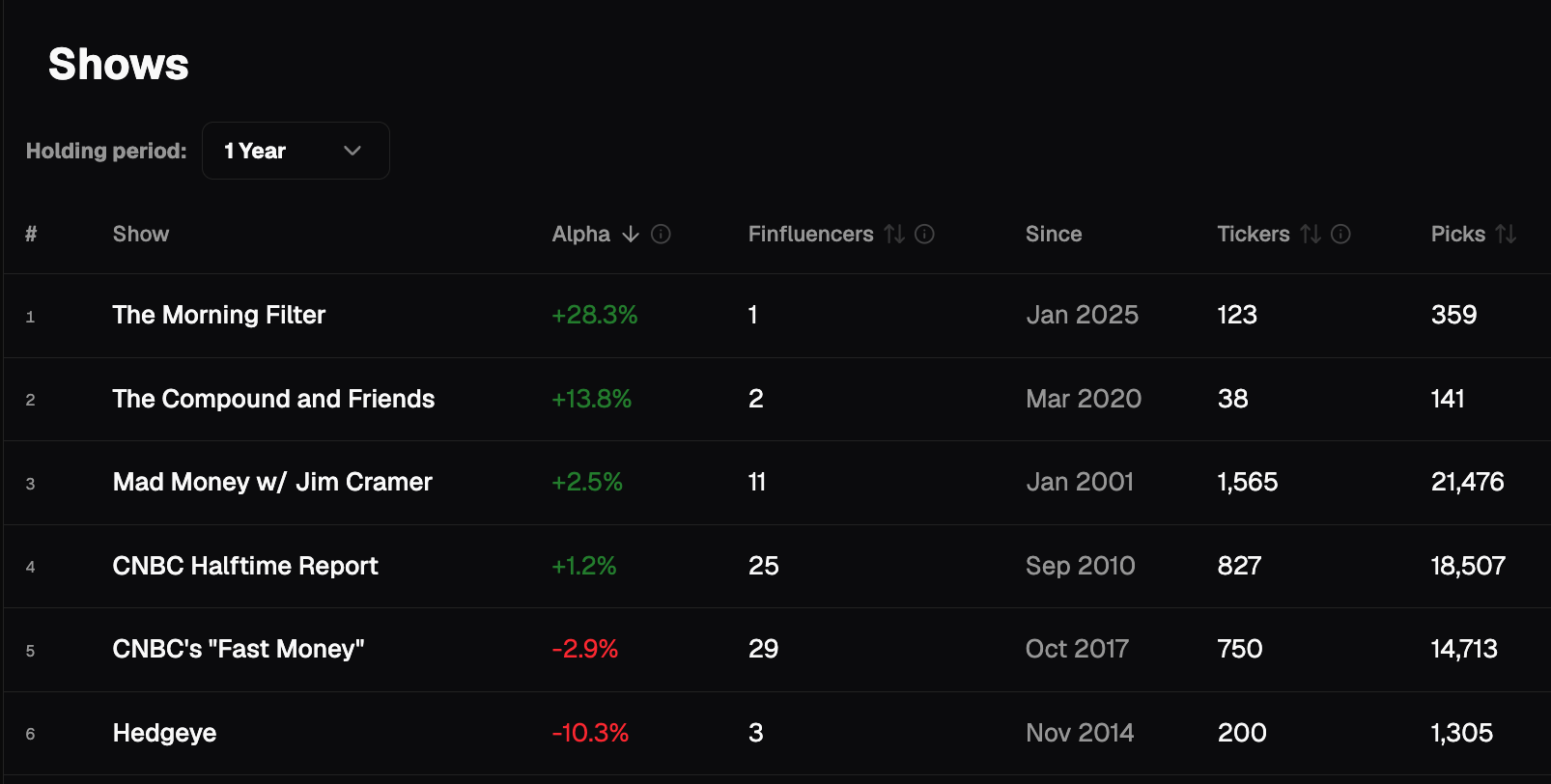Screen dimensions: 1551x784
Task: Click the Nov 2014 since date
Action: [1080, 733]
